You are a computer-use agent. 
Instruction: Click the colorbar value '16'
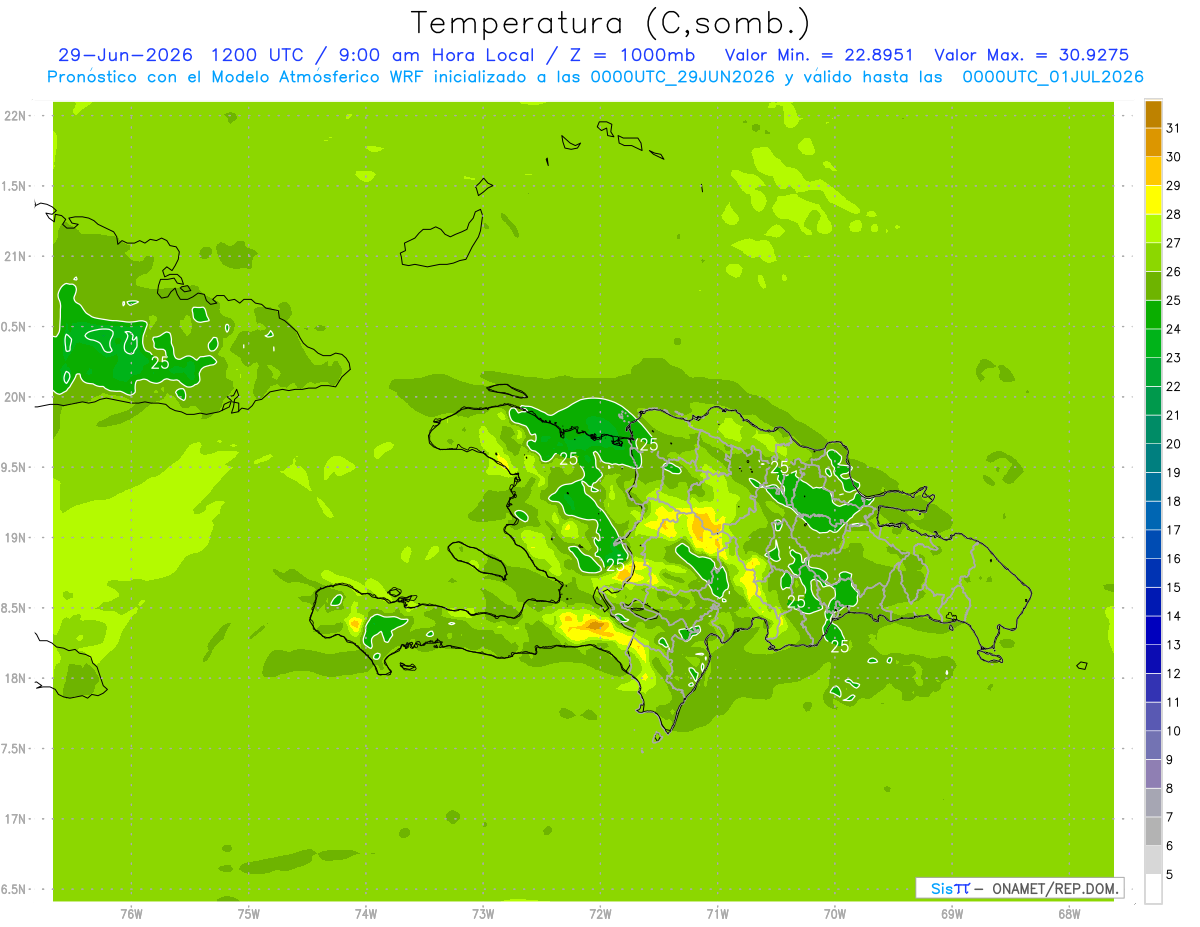[x=1174, y=559]
